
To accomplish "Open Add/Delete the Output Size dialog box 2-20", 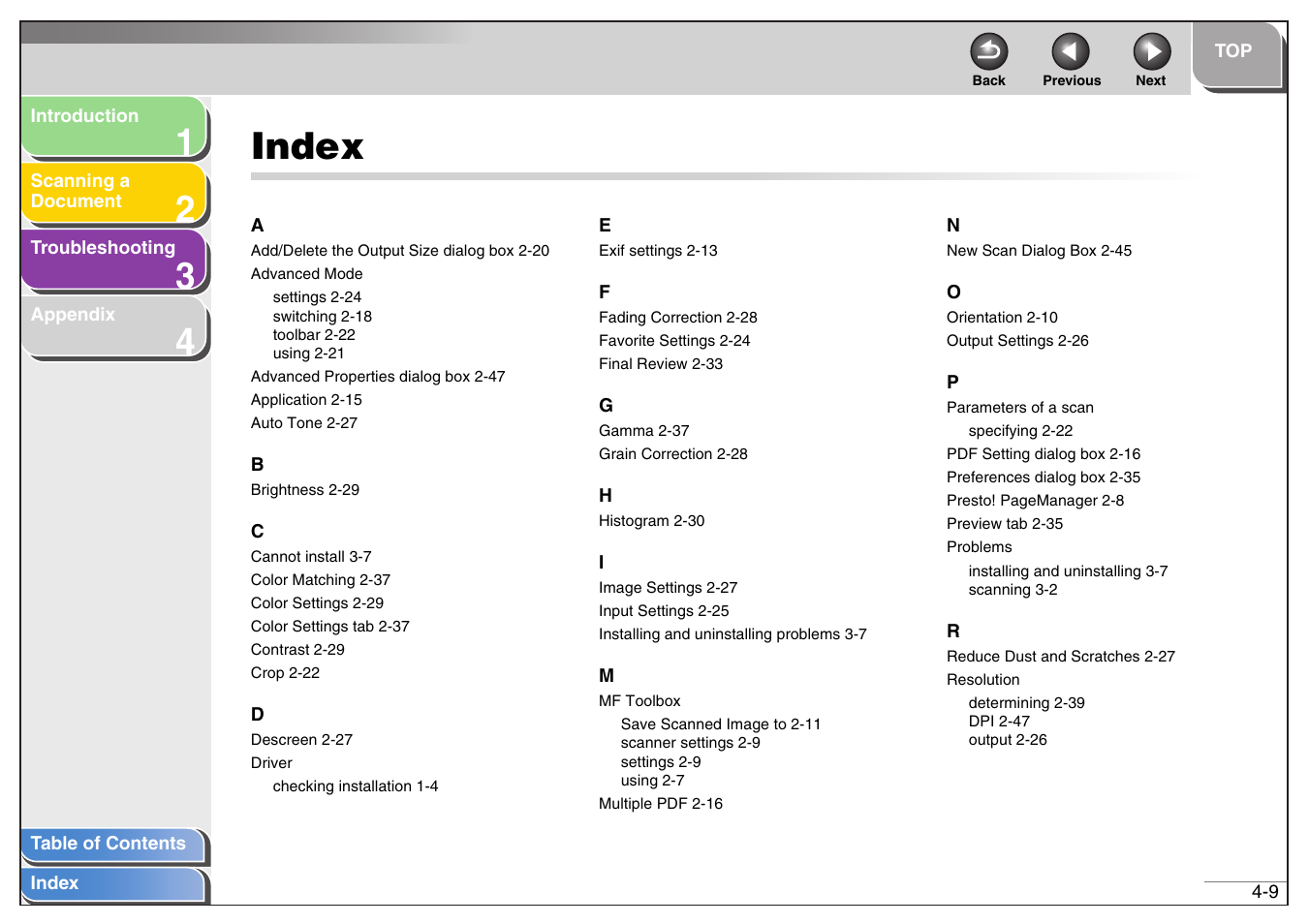I will coord(400,251).
